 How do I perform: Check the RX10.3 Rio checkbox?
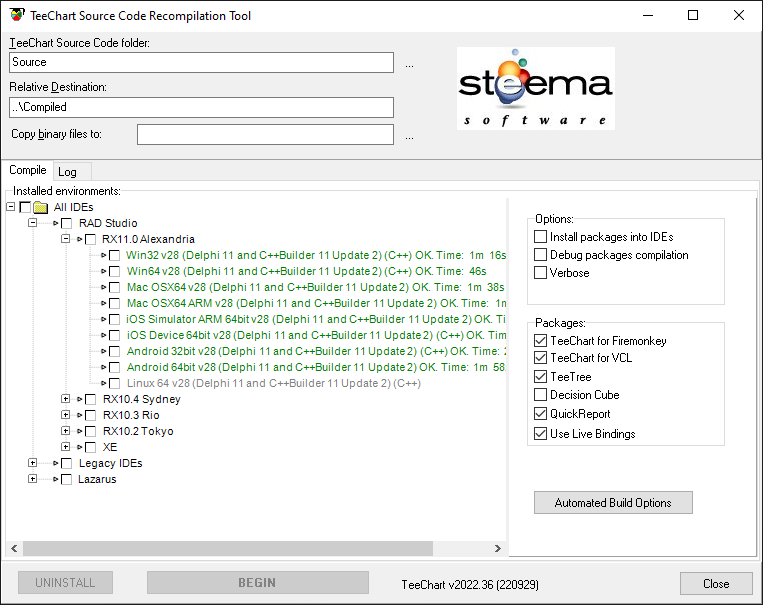(91, 416)
